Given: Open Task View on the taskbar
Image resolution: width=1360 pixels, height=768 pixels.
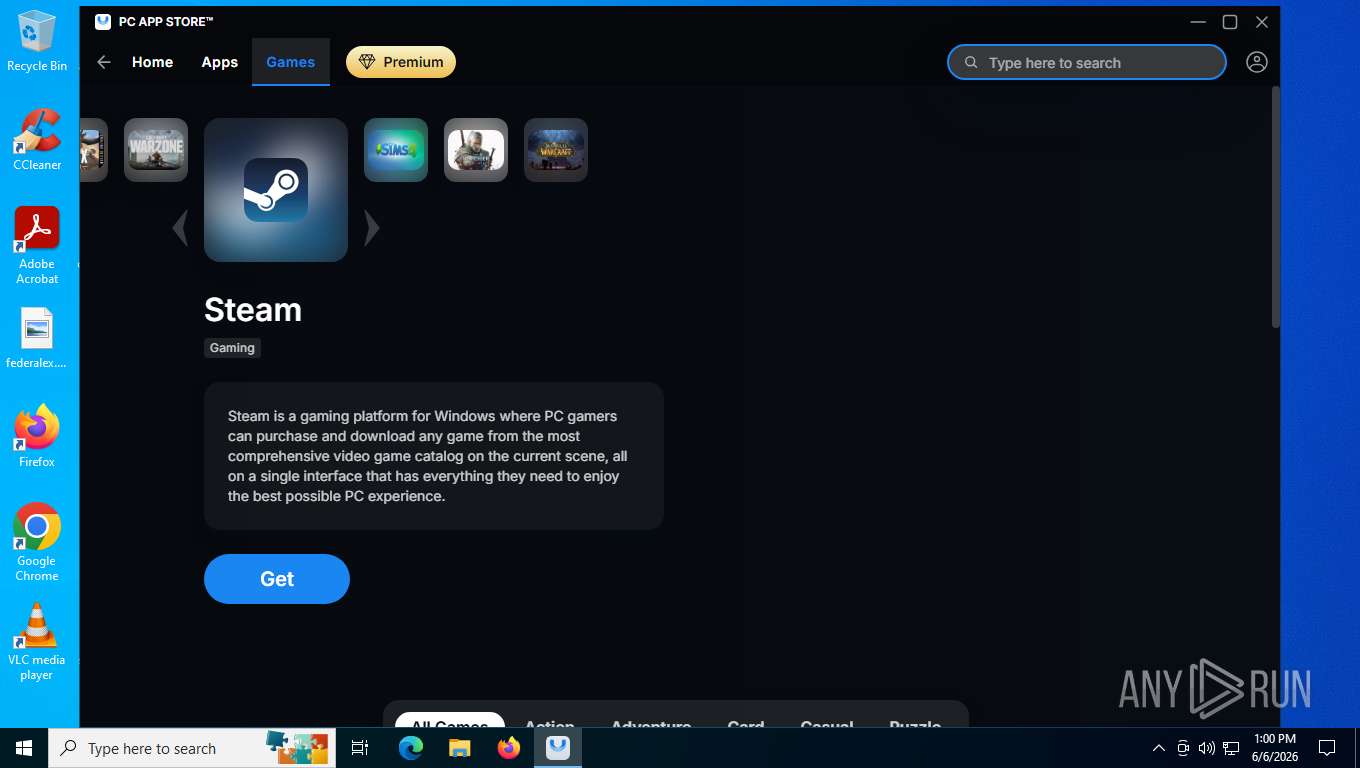Looking at the screenshot, I should pyautogui.click(x=360, y=748).
